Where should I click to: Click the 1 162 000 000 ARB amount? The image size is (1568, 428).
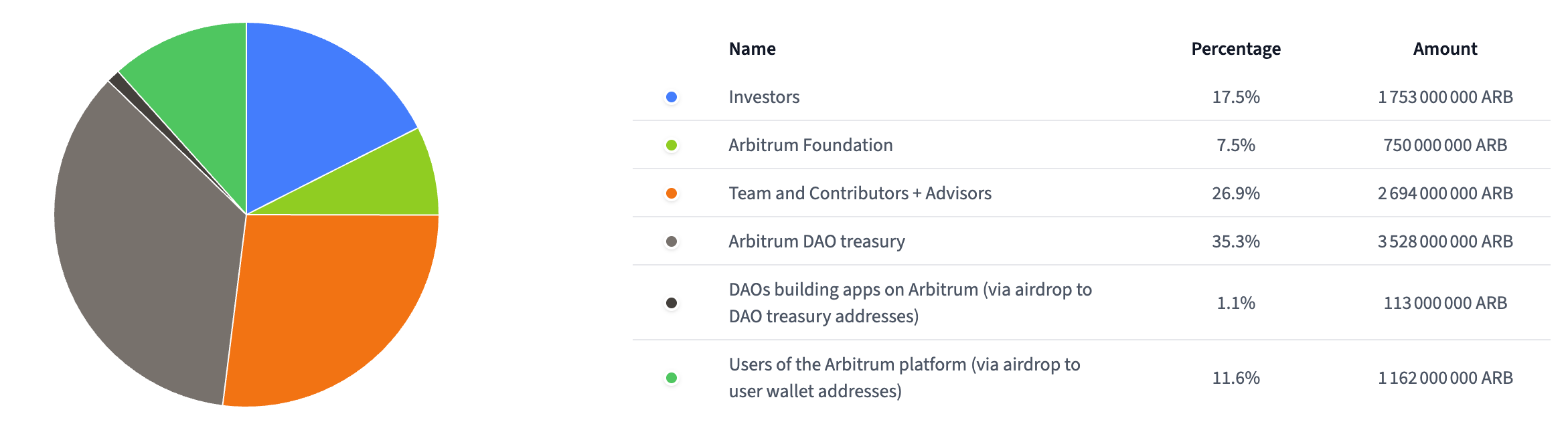click(1445, 378)
